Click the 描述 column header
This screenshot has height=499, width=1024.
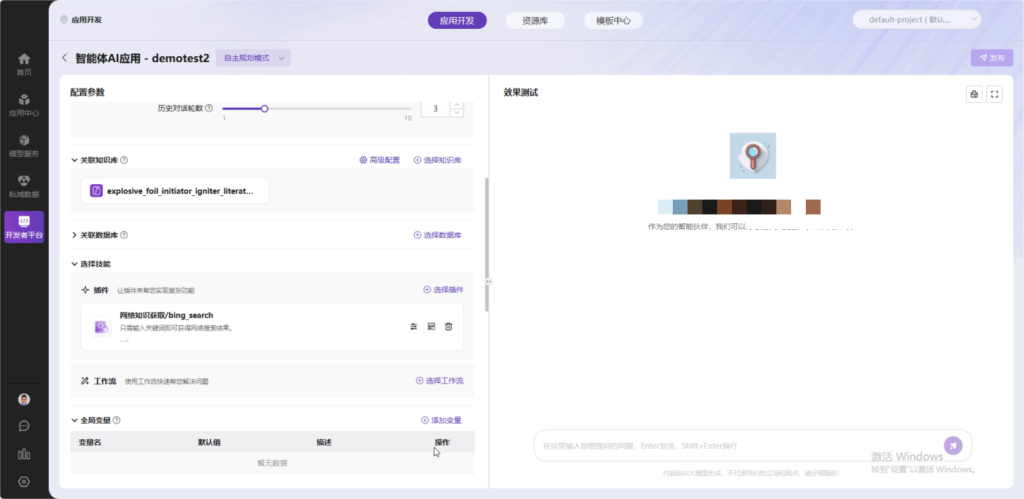324,442
